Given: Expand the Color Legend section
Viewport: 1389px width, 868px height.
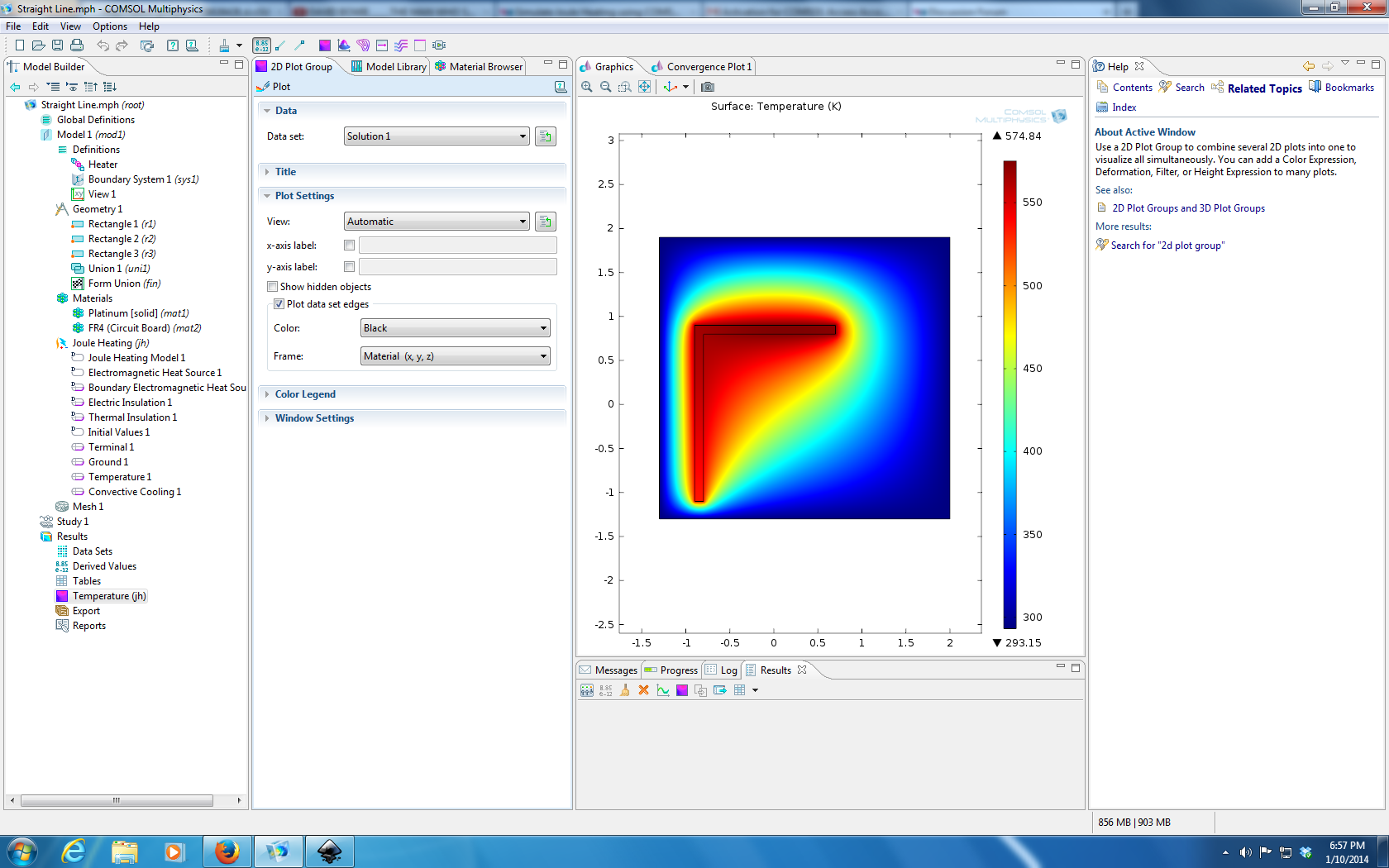Looking at the screenshot, I should (304, 394).
